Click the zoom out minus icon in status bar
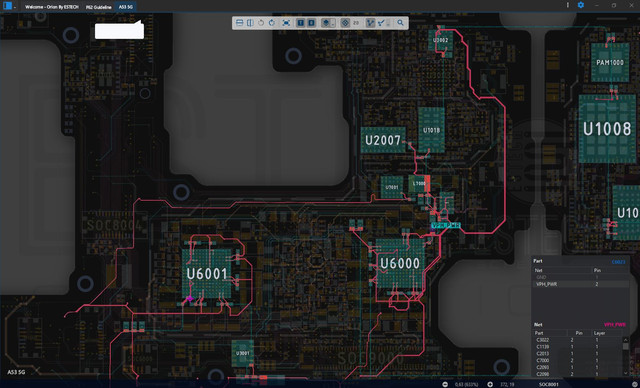 pos(445,384)
